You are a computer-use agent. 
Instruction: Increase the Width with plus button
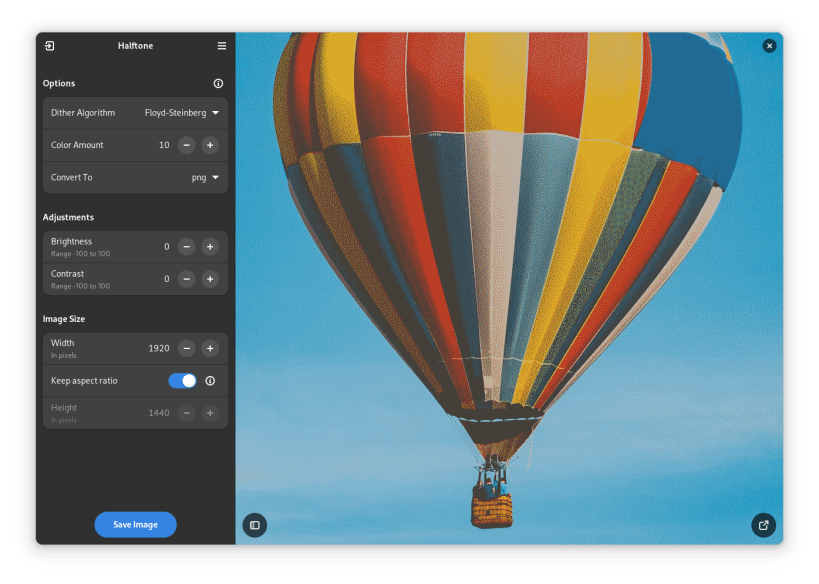click(x=210, y=348)
